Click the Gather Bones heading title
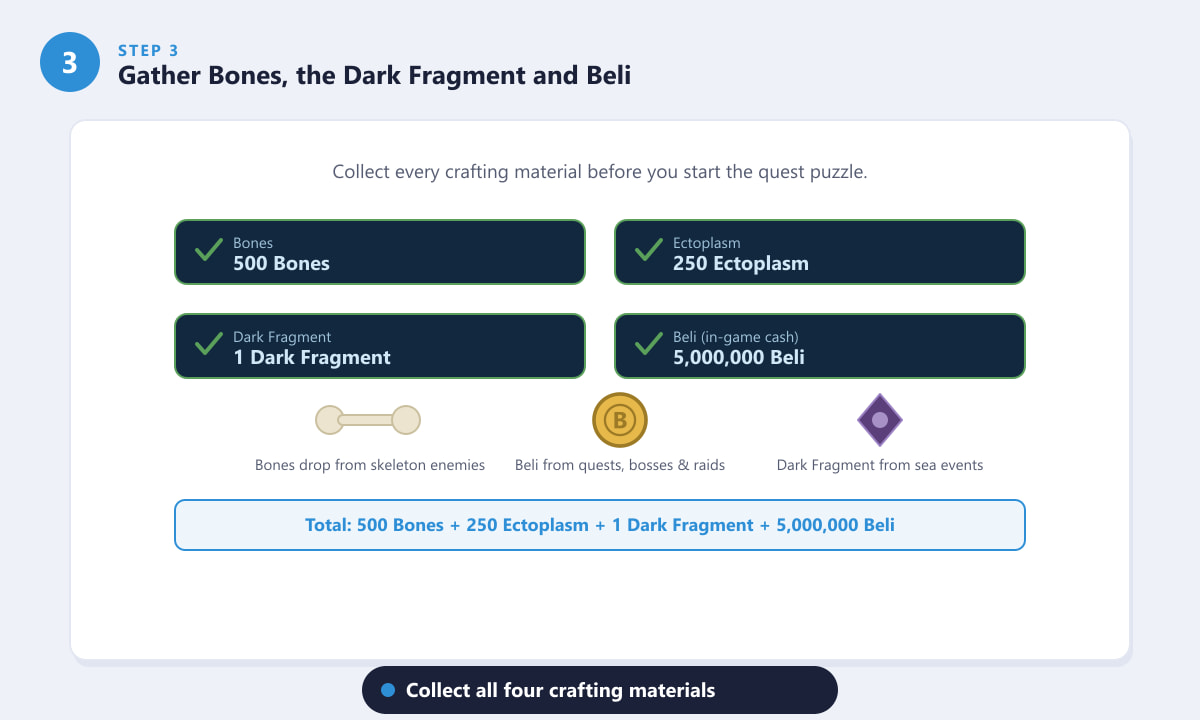The height and width of the screenshot is (720, 1200). tap(374, 75)
